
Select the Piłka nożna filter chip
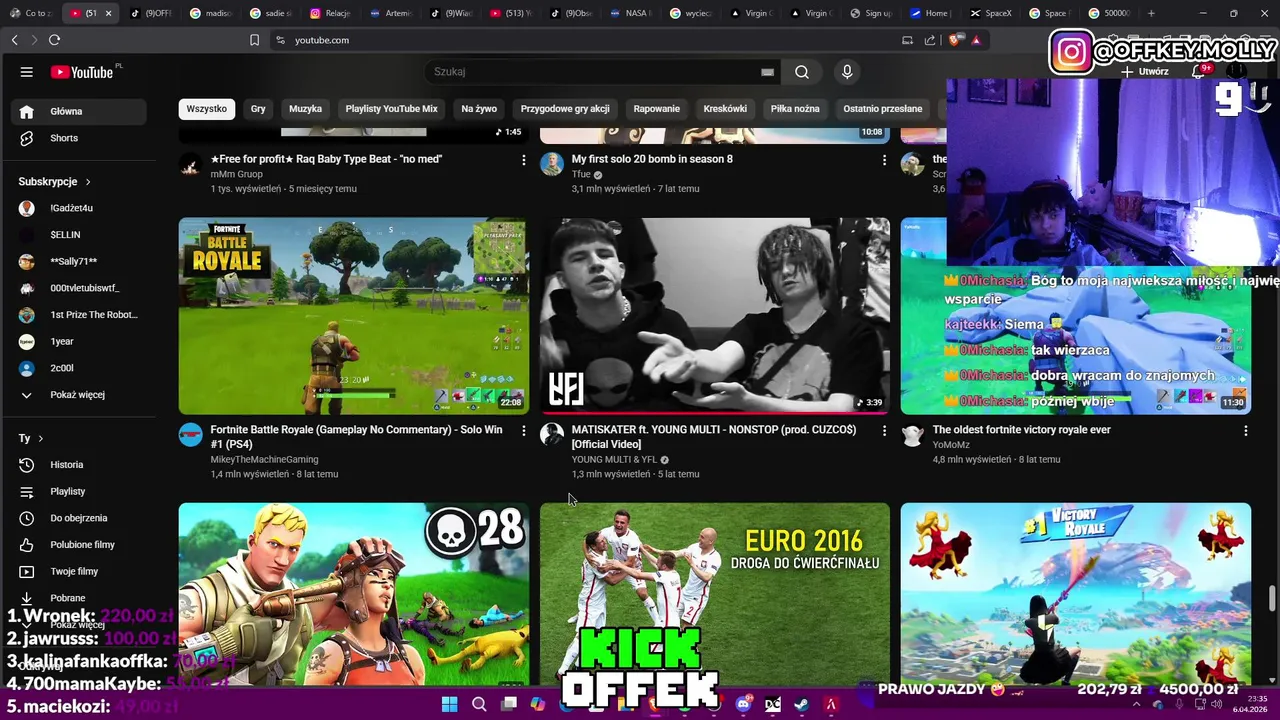795,109
